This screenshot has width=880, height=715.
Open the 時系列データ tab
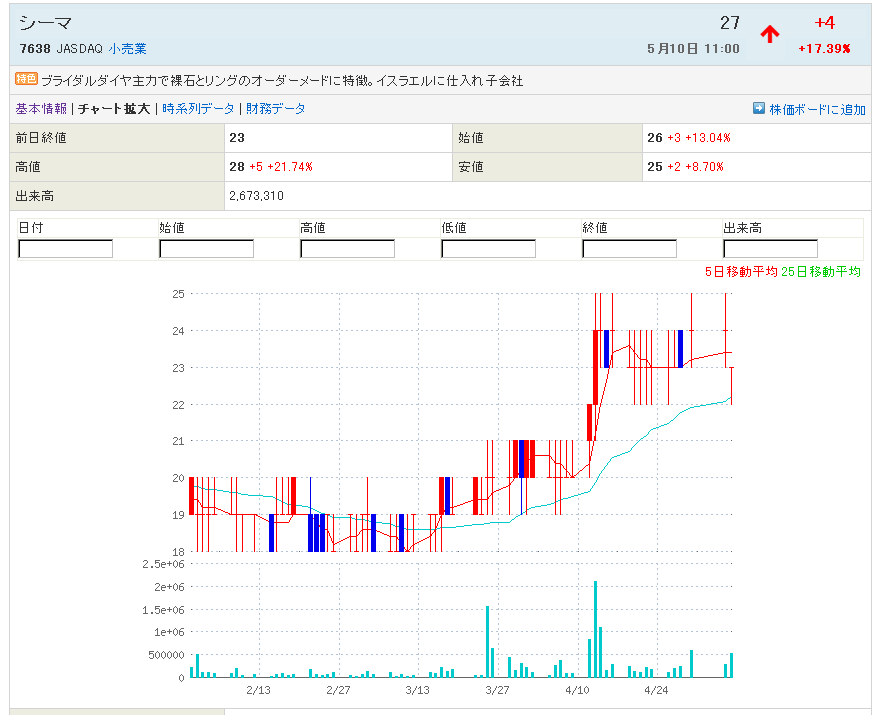198,108
